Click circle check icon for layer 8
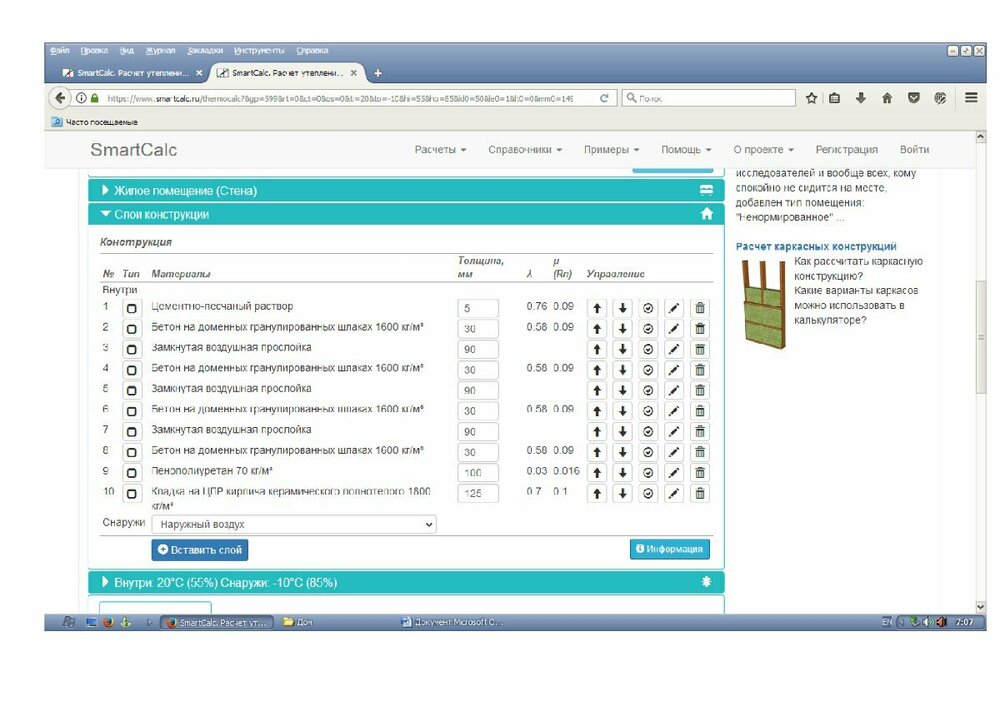This screenshot has width=1000, height=706. [648, 452]
